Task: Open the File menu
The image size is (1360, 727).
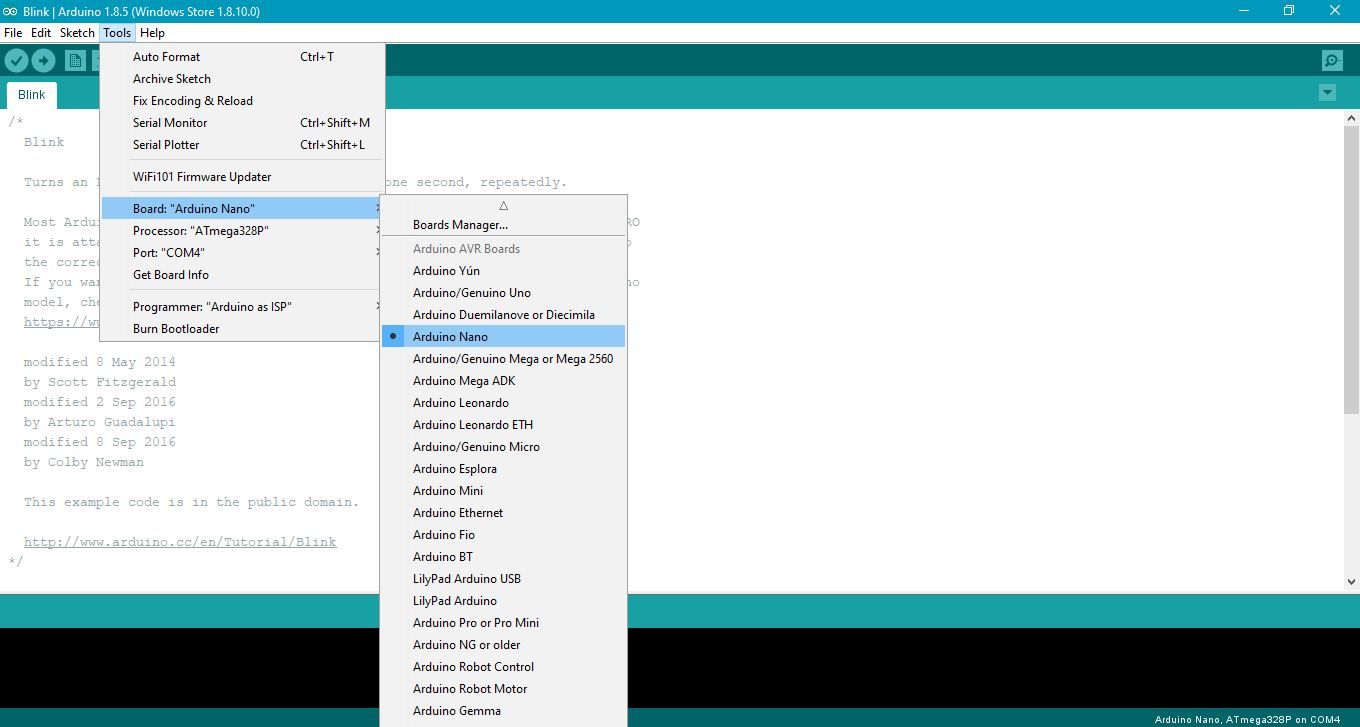Action: (13, 32)
